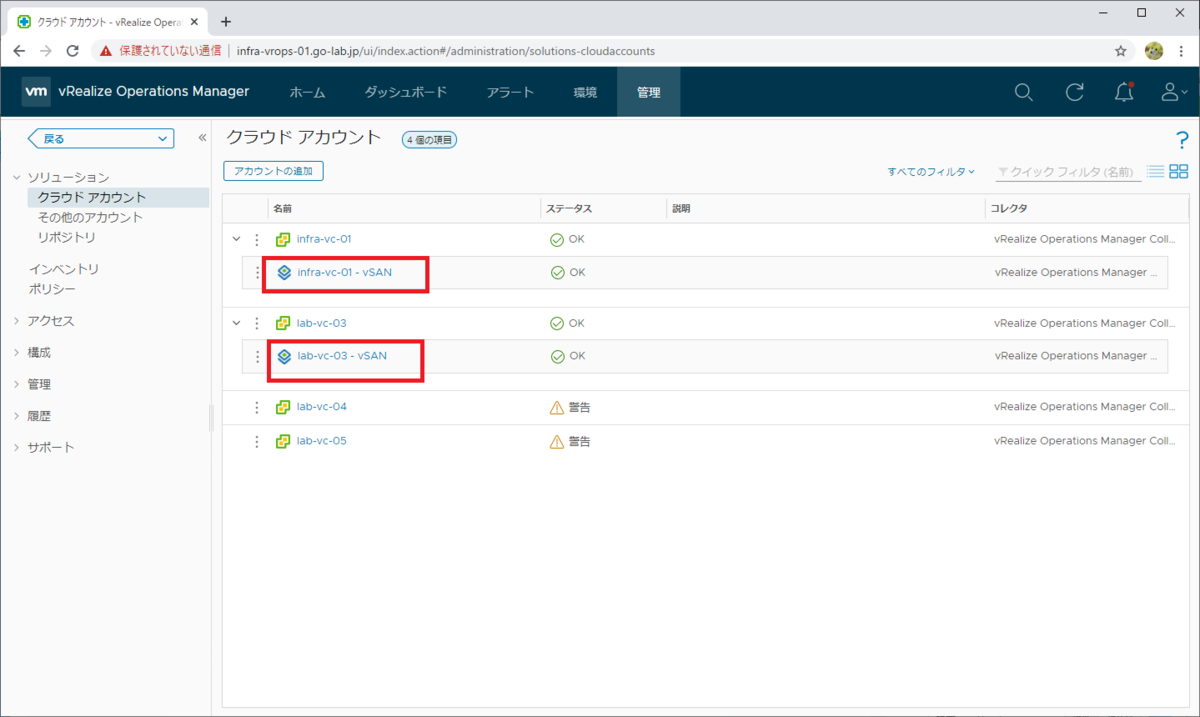Click the アカウントの追加 button
This screenshot has height=717, width=1200.
click(x=272, y=170)
